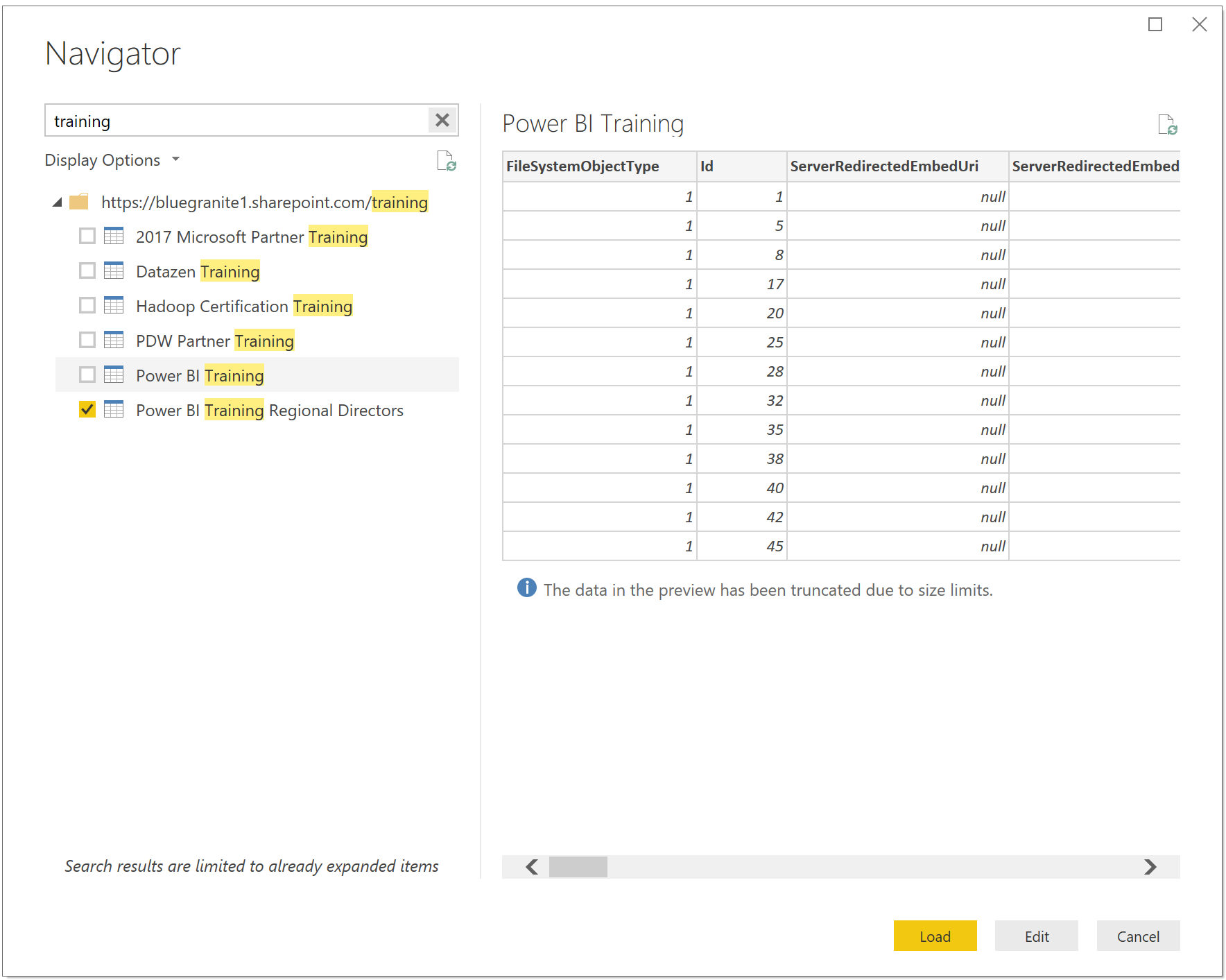Click the Id cell with value 28

coord(742,371)
